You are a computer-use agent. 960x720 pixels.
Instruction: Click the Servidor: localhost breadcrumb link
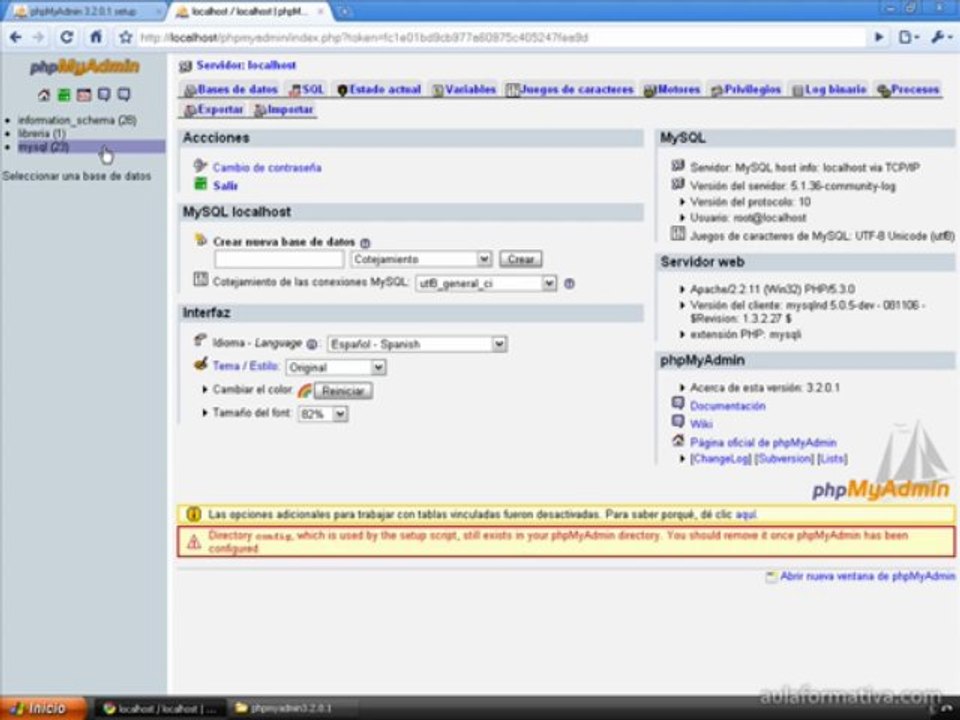[x=246, y=66]
